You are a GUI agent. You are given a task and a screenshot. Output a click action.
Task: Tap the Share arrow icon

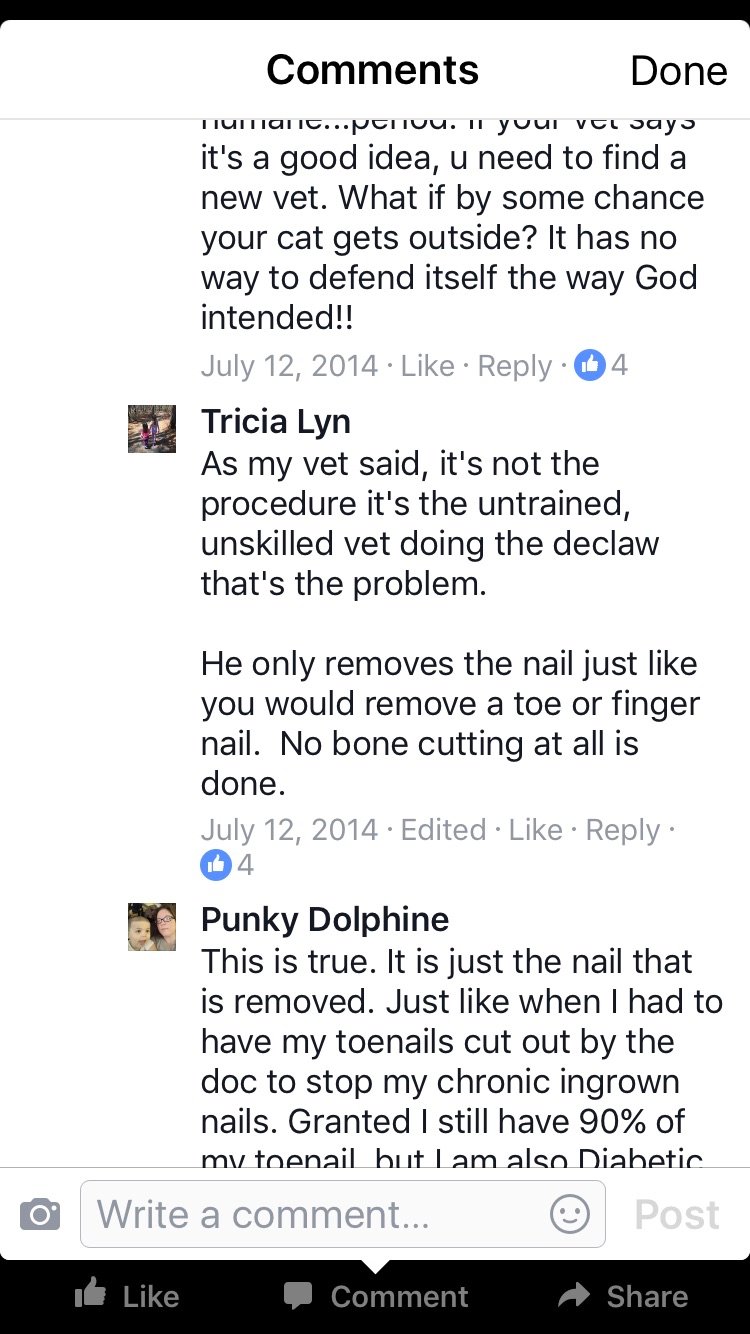(x=574, y=1296)
